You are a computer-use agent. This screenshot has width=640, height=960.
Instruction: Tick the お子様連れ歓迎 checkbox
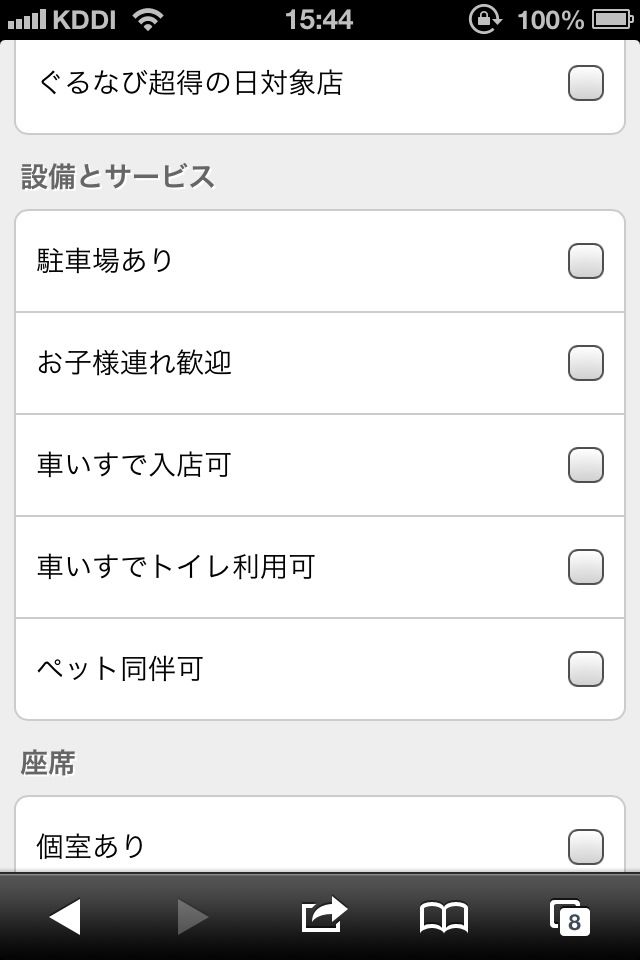[x=586, y=363]
